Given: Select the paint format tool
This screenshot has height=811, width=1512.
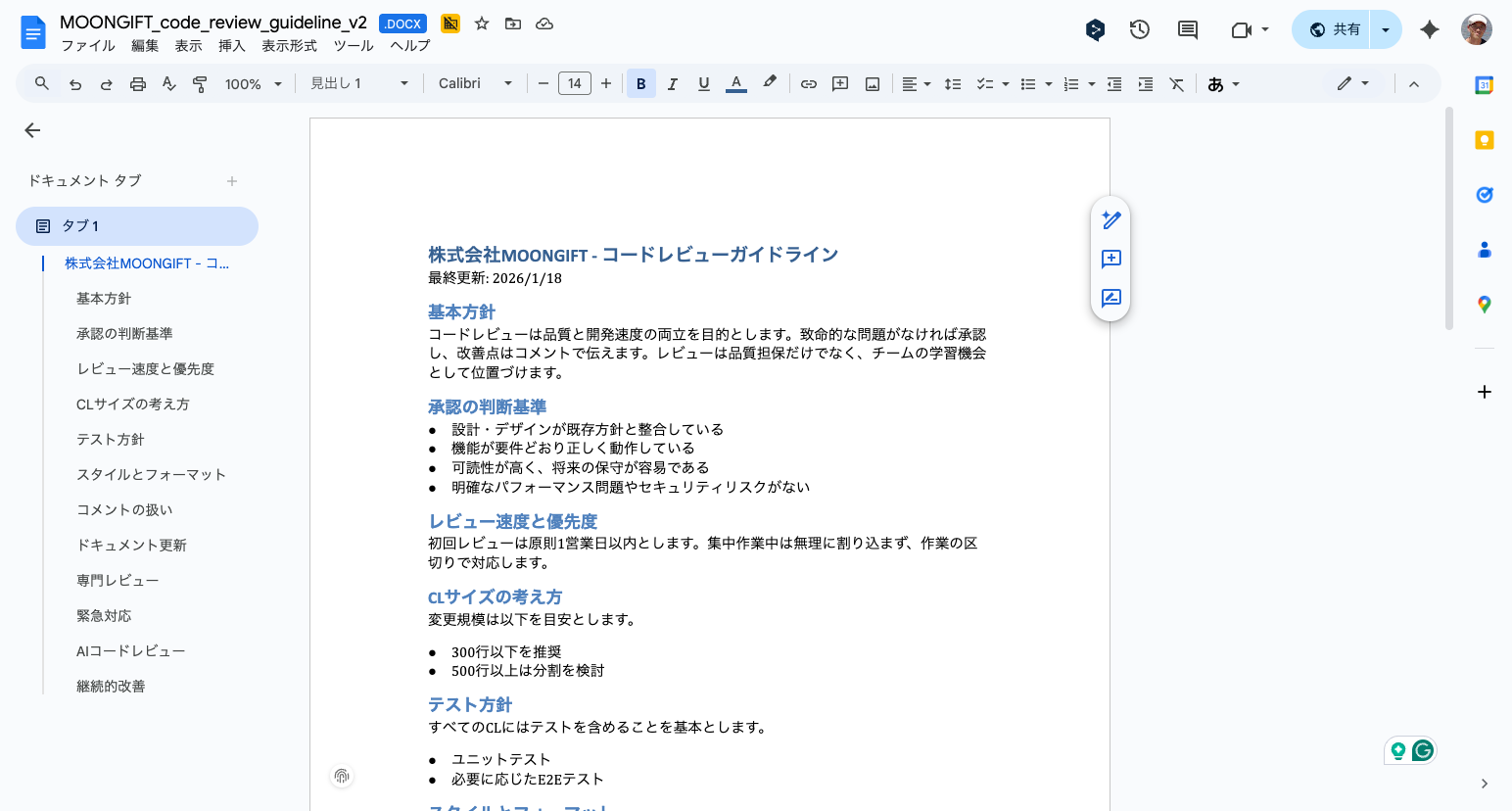Looking at the screenshot, I should 200,84.
